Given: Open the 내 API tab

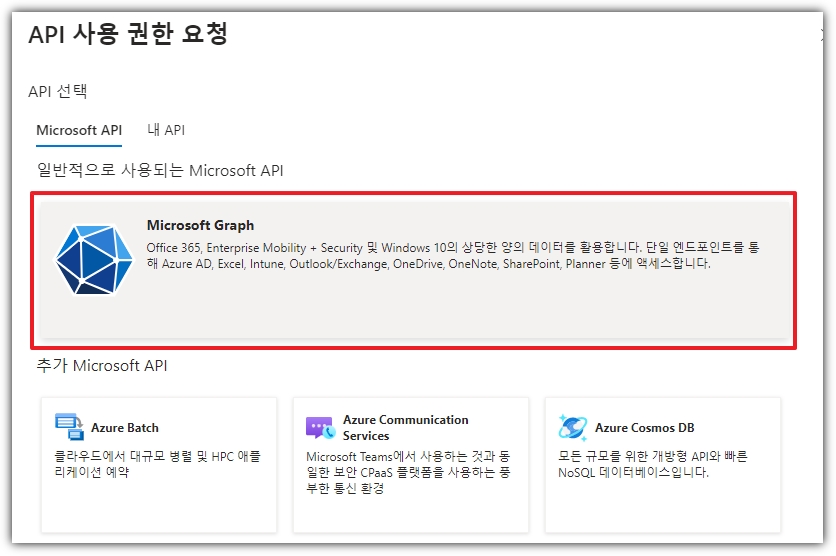Looking at the screenshot, I should (x=166, y=130).
